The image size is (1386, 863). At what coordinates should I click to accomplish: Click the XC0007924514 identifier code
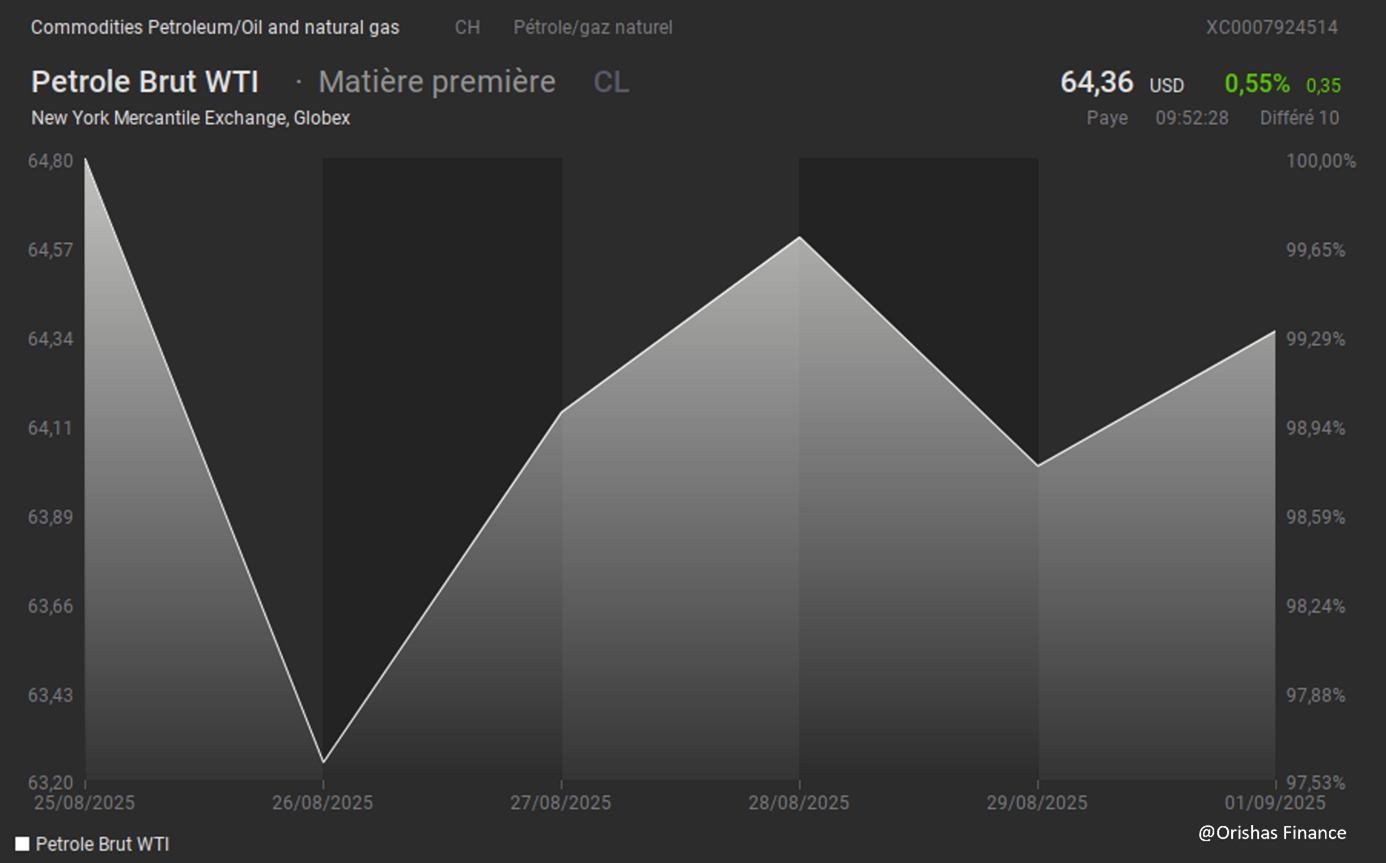1271,27
